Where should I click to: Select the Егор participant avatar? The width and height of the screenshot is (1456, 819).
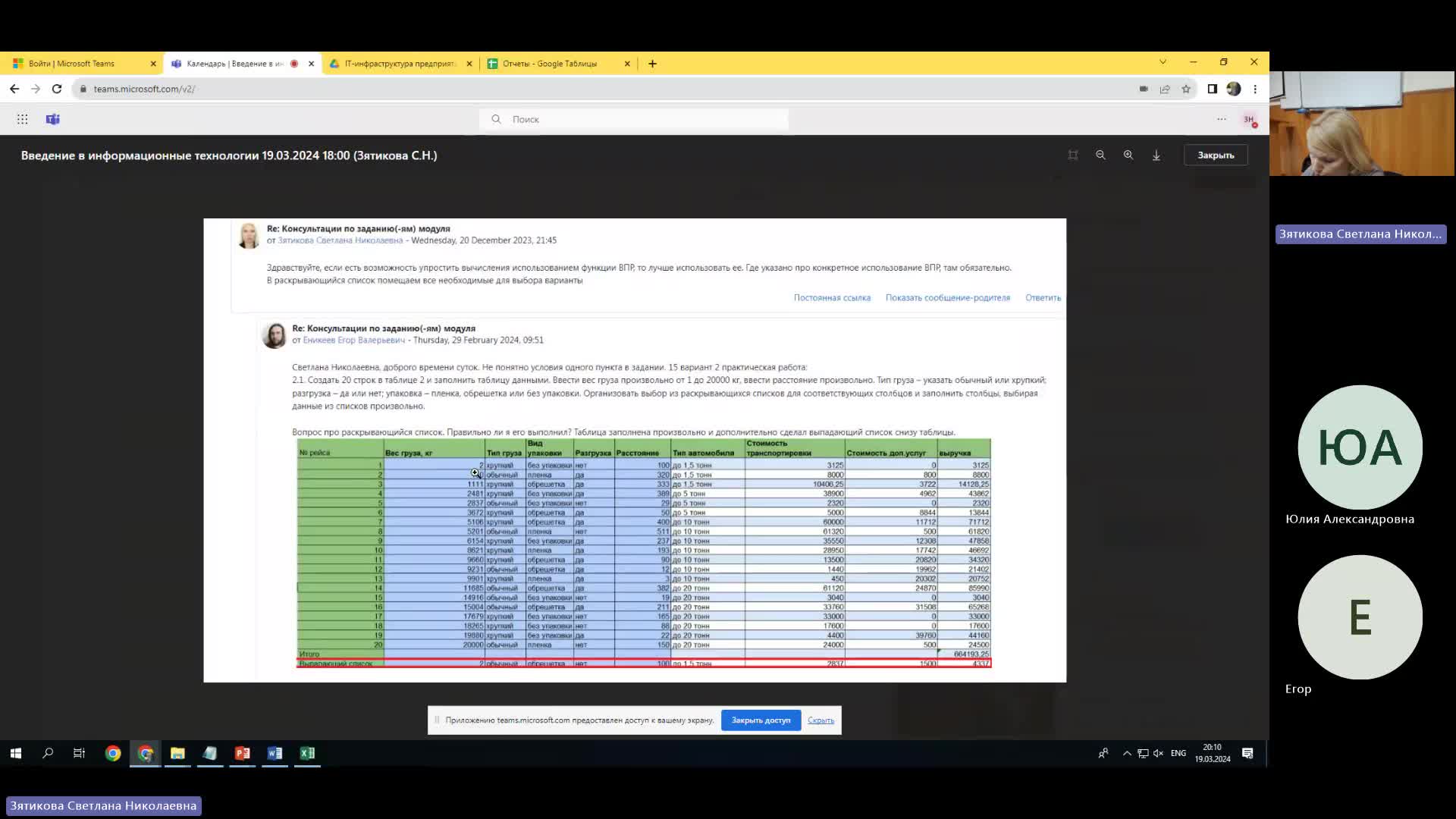pyautogui.click(x=1360, y=617)
